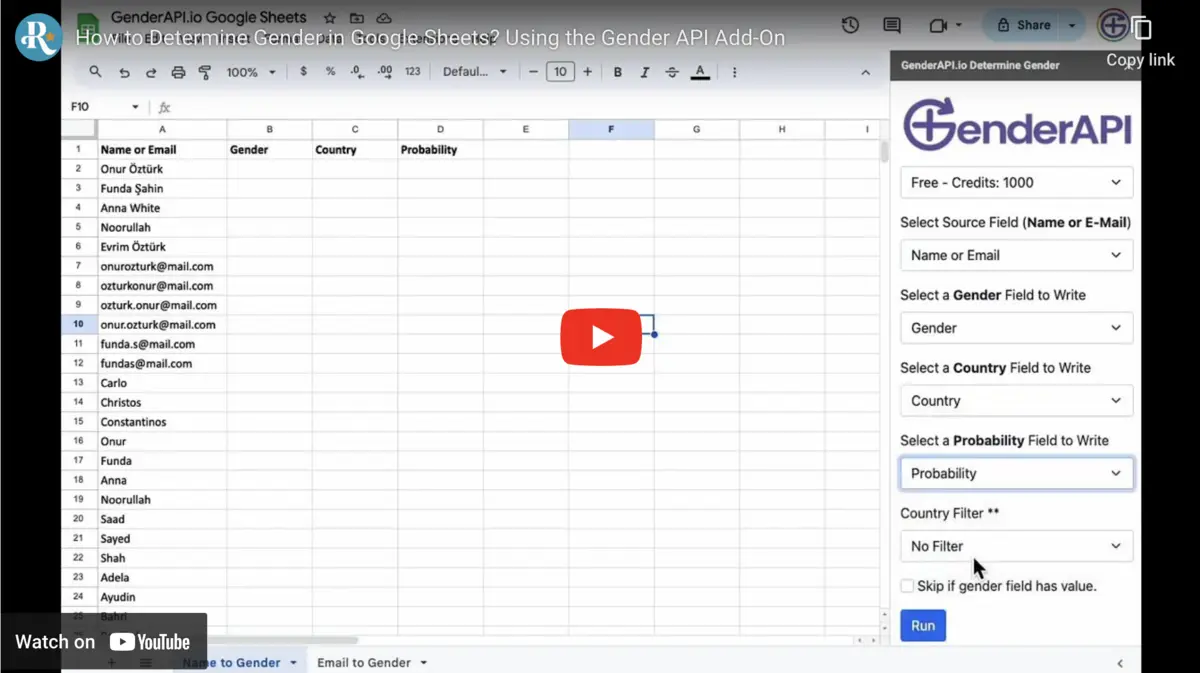
Task: Open the search menus magnifier icon
Action: (x=95, y=72)
